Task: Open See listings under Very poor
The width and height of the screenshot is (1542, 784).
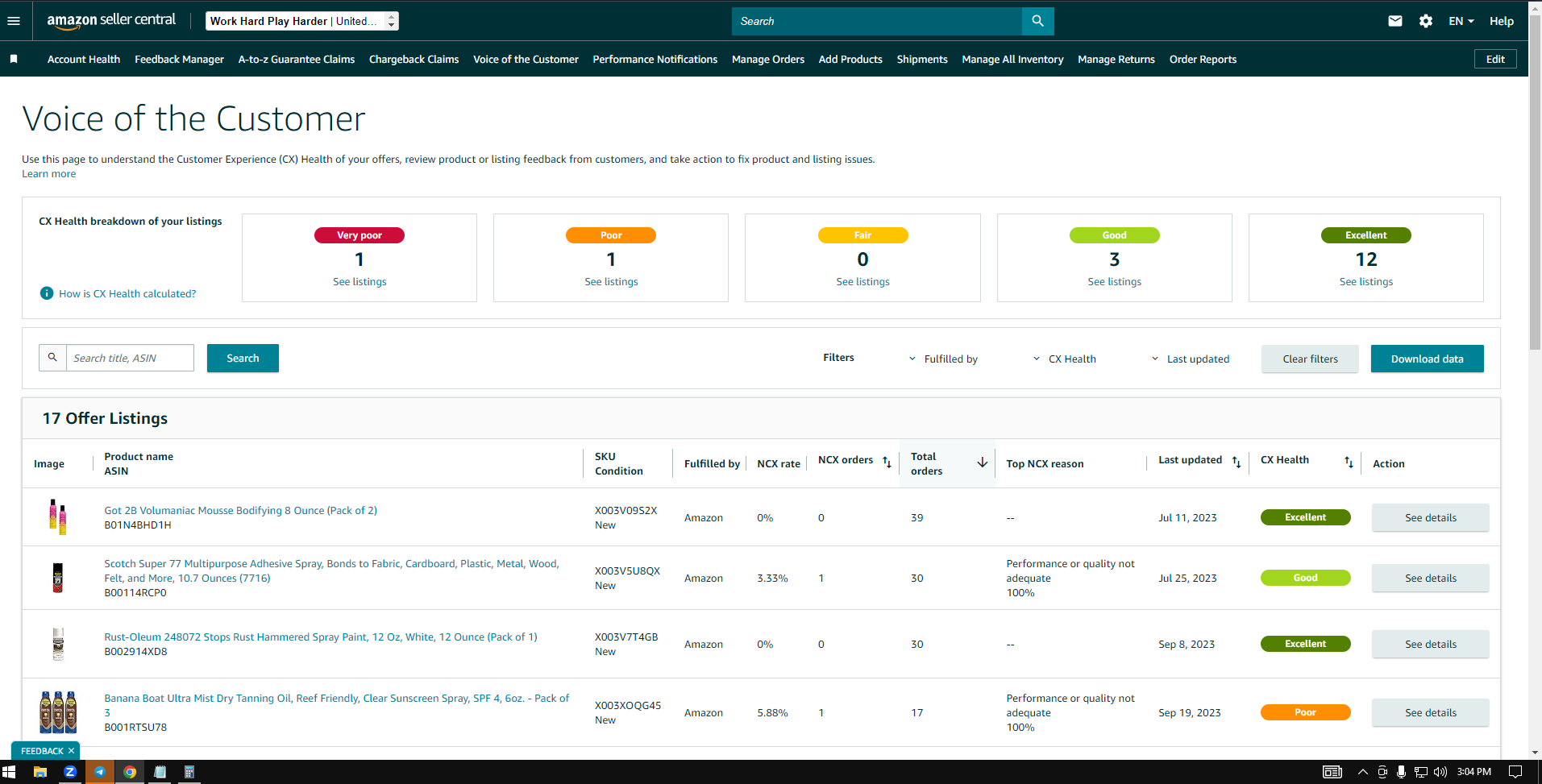Action: tap(360, 281)
